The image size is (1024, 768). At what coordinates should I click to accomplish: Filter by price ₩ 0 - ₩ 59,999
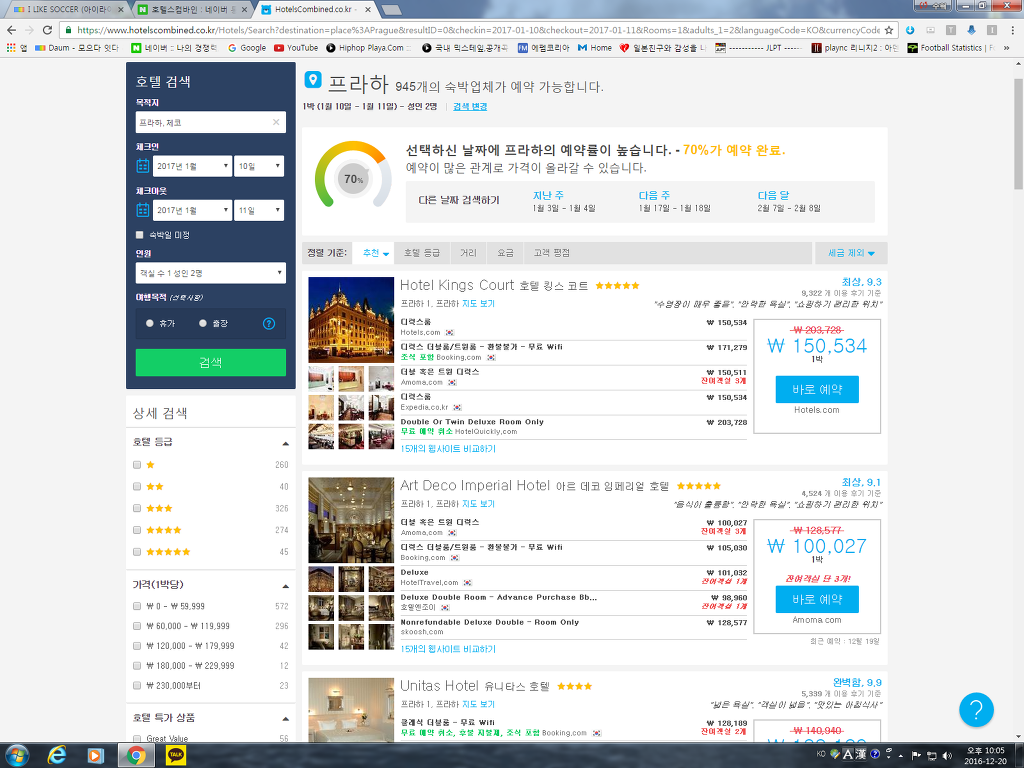[x=136, y=606]
